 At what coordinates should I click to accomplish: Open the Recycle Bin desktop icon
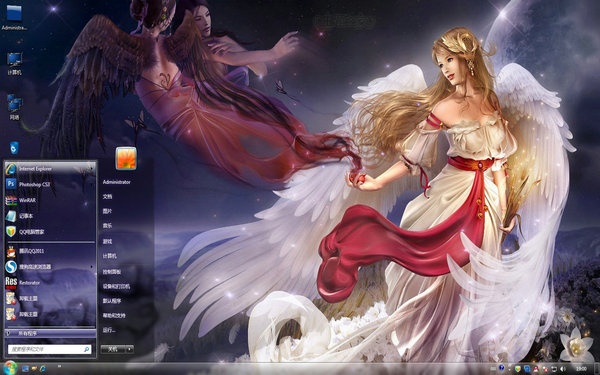coord(14,148)
